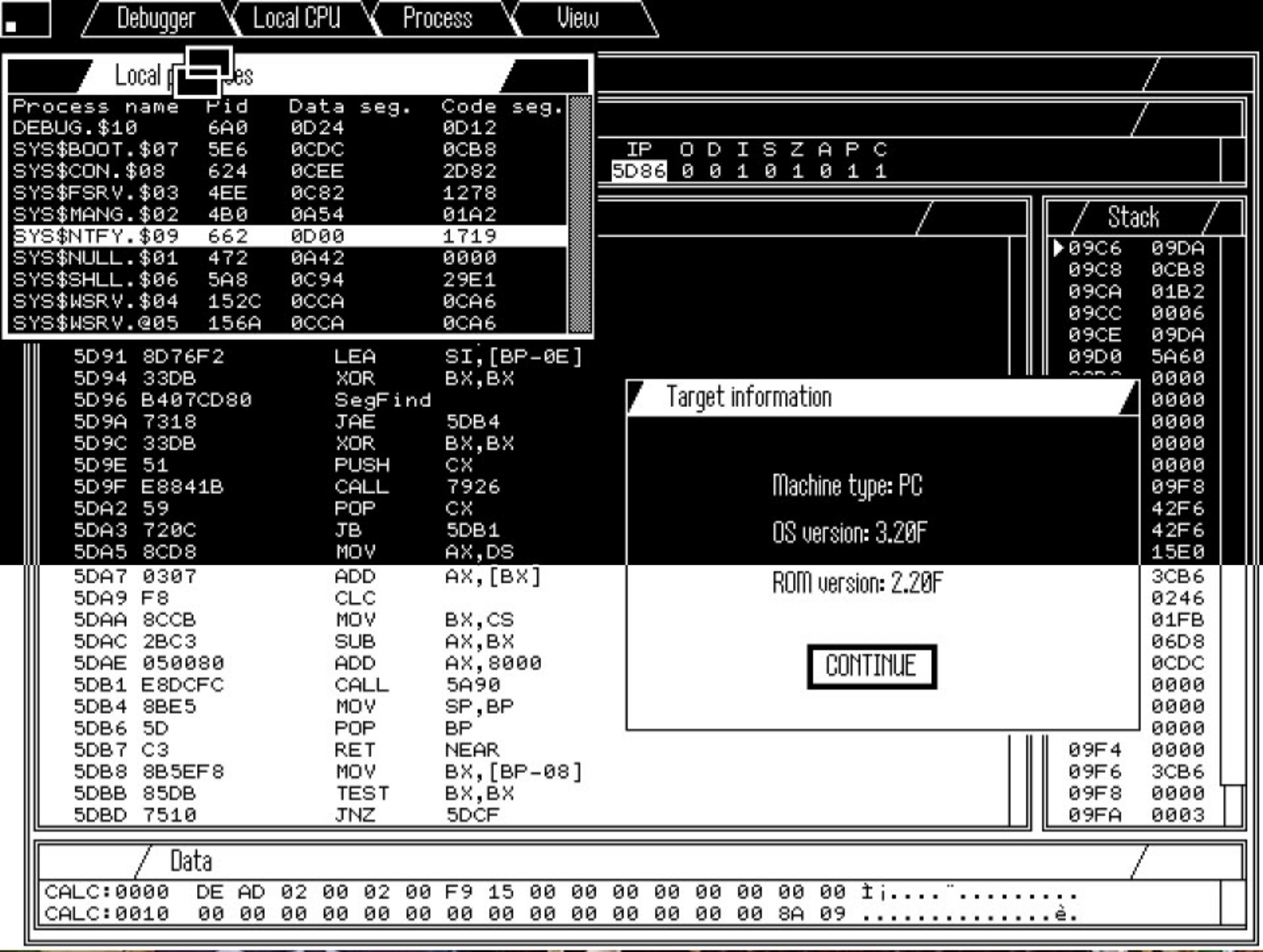Screen dimensions: 1263x952
Task: Toggle the Zero (Z) flag value
Action: coord(797,171)
